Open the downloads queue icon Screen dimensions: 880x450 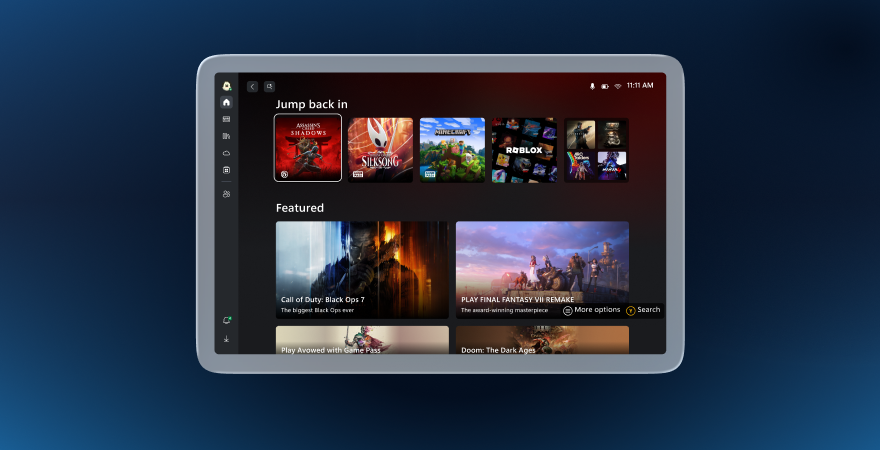pyautogui.click(x=226, y=339)
